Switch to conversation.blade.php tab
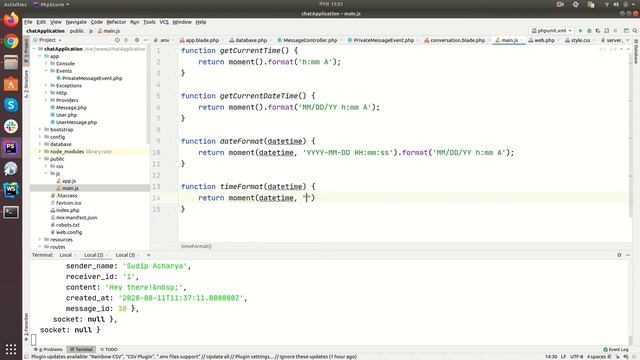Screen dimensions: 640x360 click(454, 40)
